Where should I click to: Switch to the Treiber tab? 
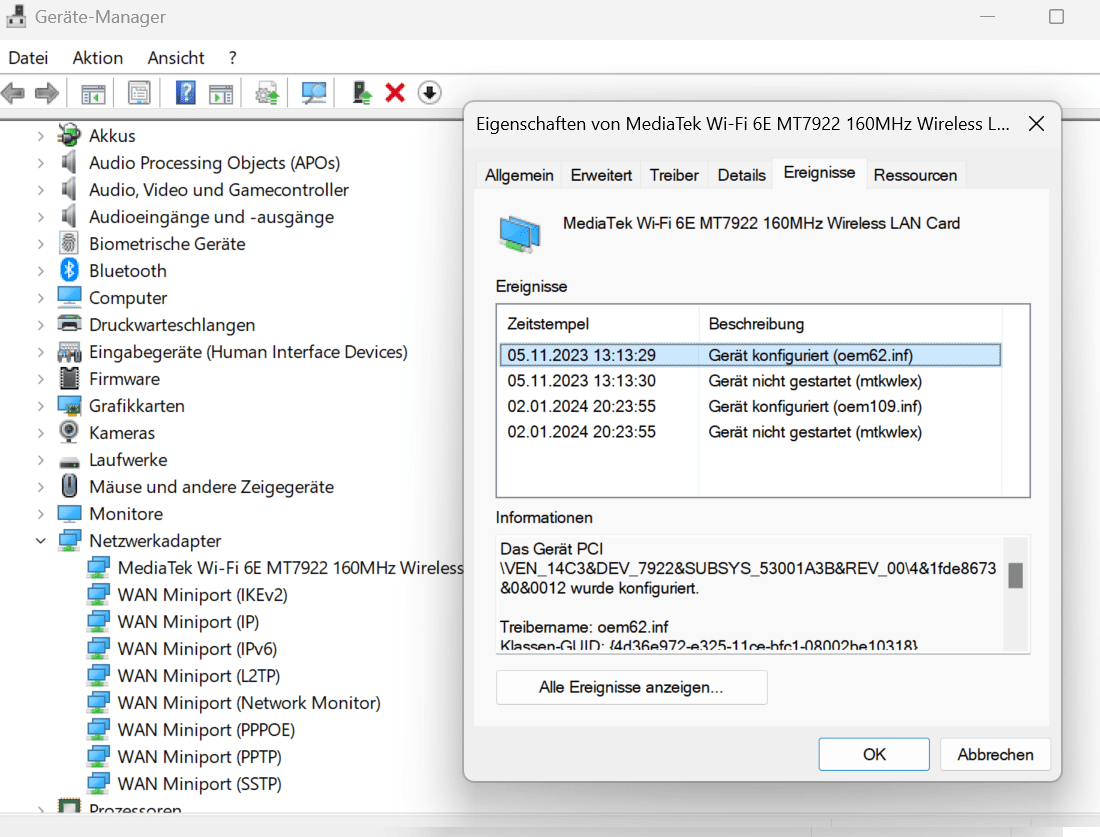pyautogui.click(x=674, y=175)
